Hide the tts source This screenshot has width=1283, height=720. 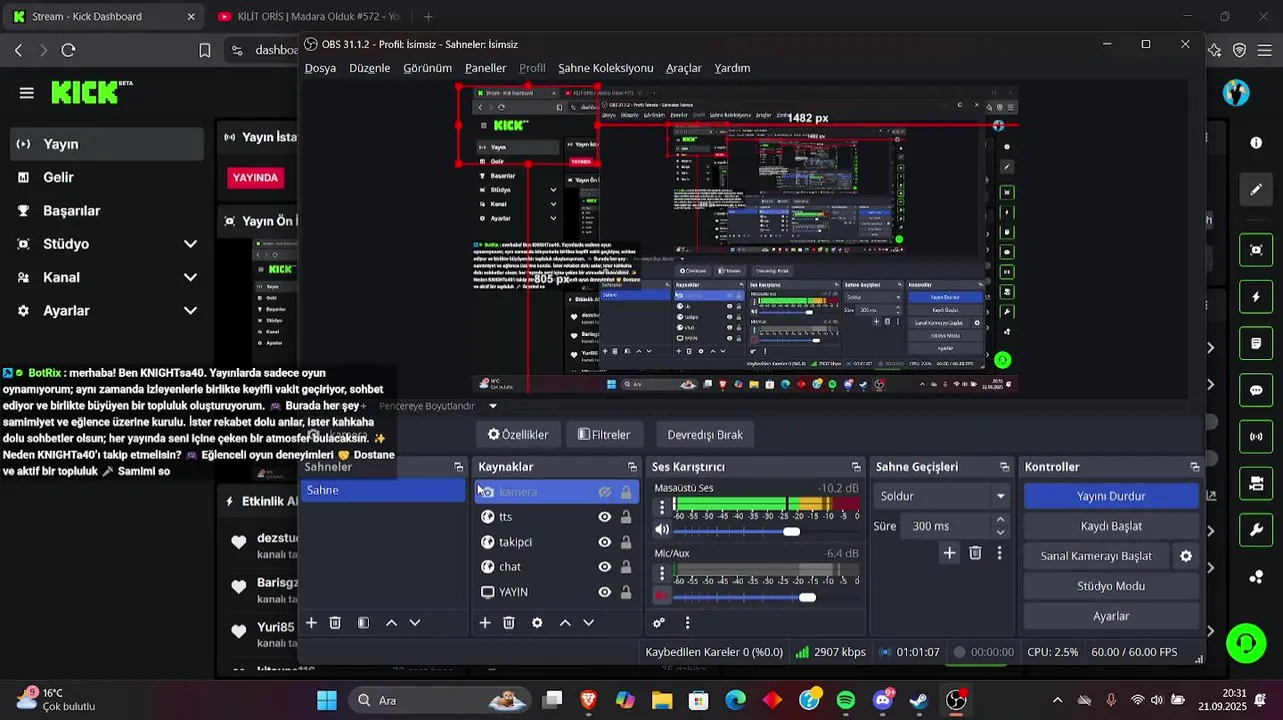[x=605, y=517]
